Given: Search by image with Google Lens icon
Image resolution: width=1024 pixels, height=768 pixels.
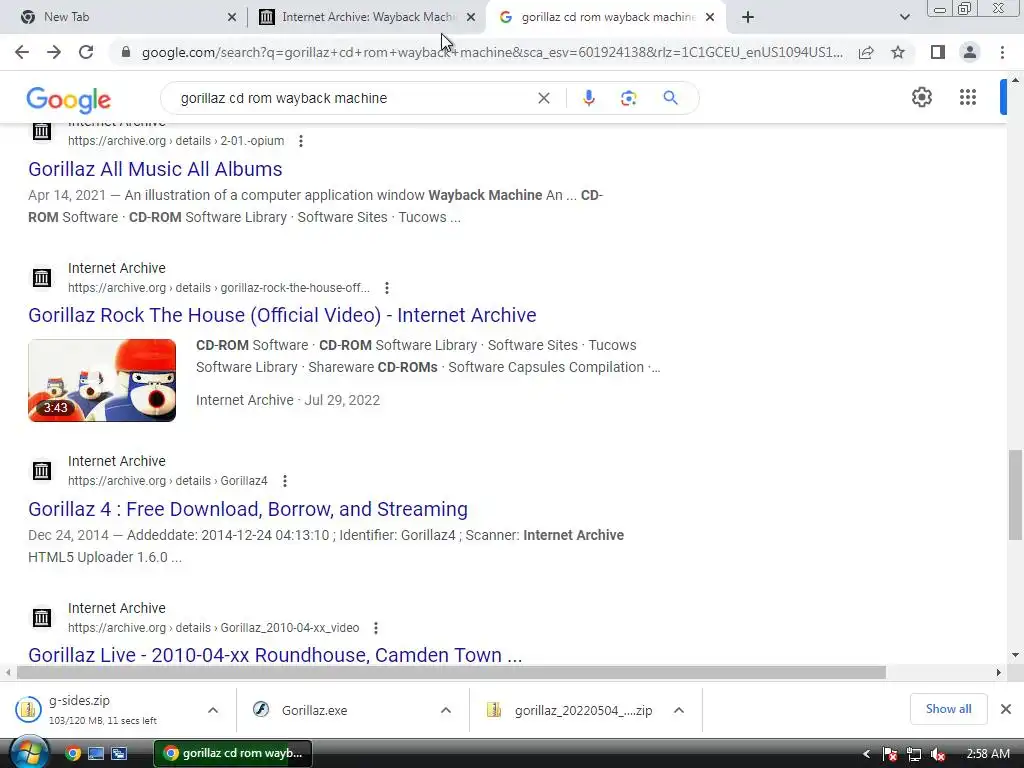Looking at the screenshot, I should tap(628, 98).
